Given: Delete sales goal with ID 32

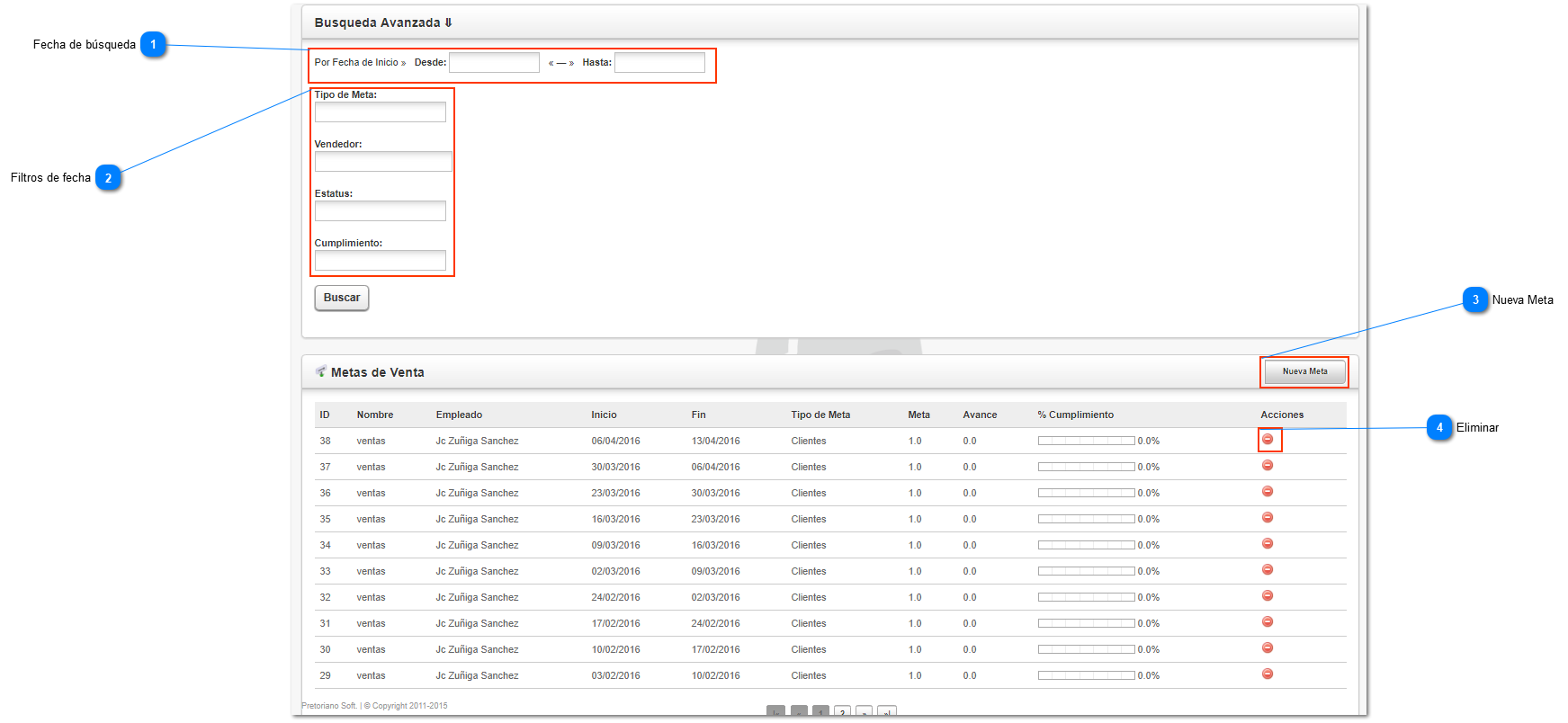Looking at the screenshot, I should 1268,595.
